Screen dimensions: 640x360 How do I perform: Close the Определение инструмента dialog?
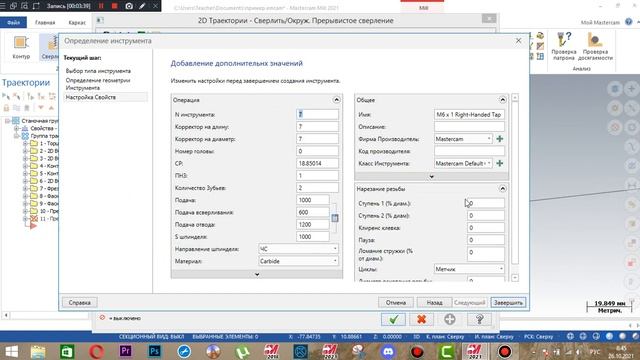pos(518,41)
